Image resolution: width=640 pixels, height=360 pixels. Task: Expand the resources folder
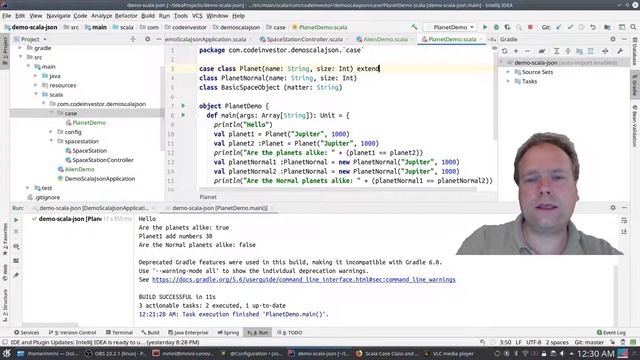pyautogui.click(x=36, y=85)
